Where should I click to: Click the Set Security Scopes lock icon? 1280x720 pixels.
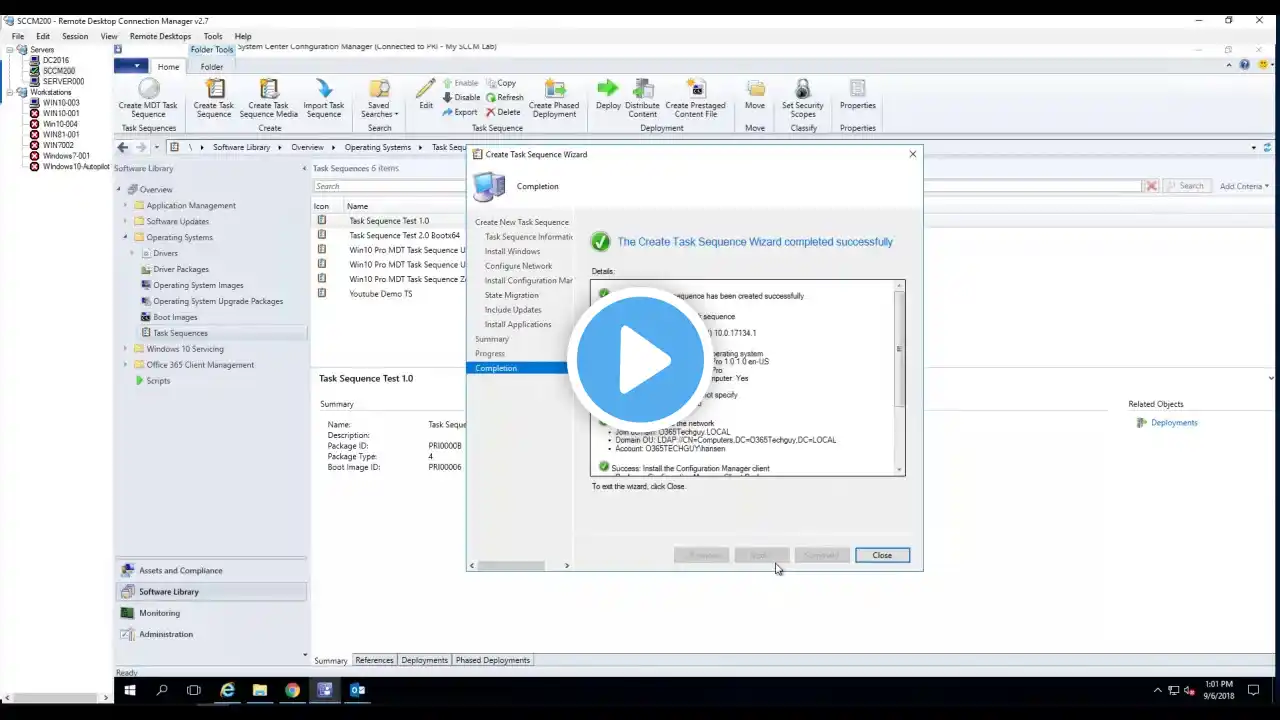pos(802,89)
